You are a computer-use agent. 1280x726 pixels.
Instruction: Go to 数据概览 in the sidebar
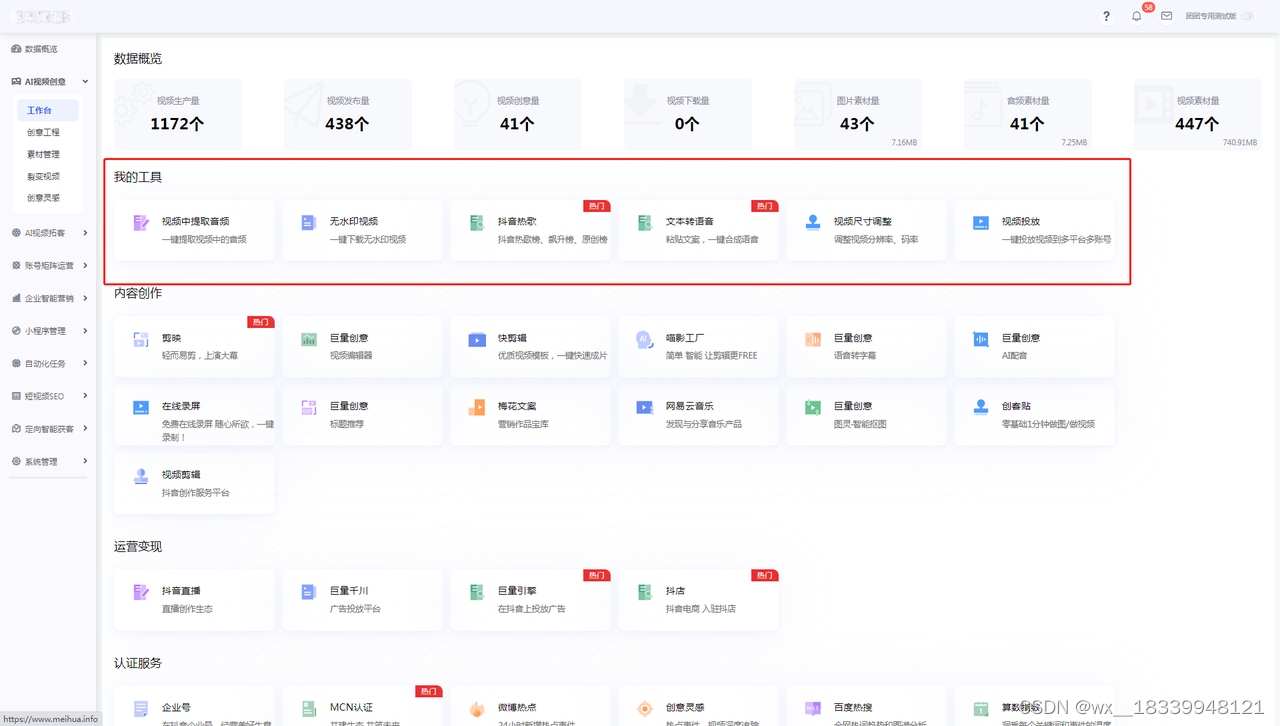pos(41,49)
